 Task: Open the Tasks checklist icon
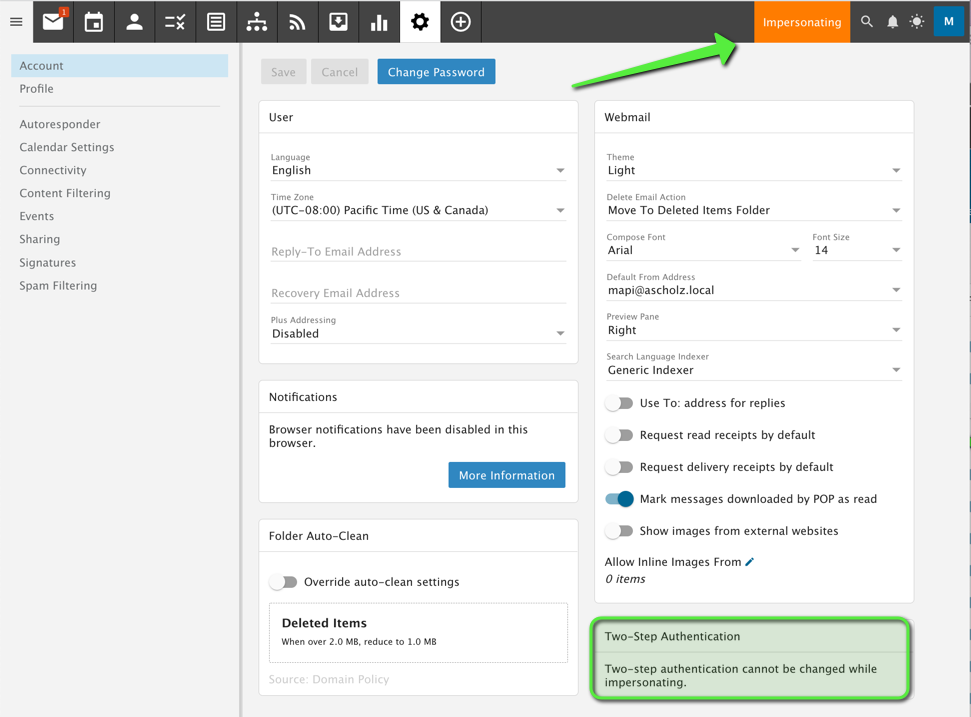tap(175, 21)
